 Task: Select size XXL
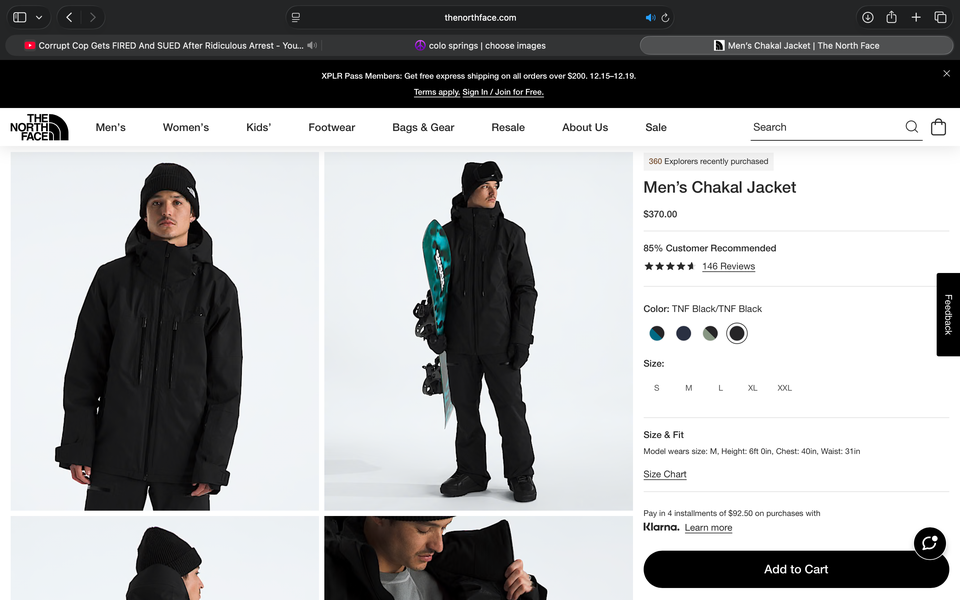(785, 388)
